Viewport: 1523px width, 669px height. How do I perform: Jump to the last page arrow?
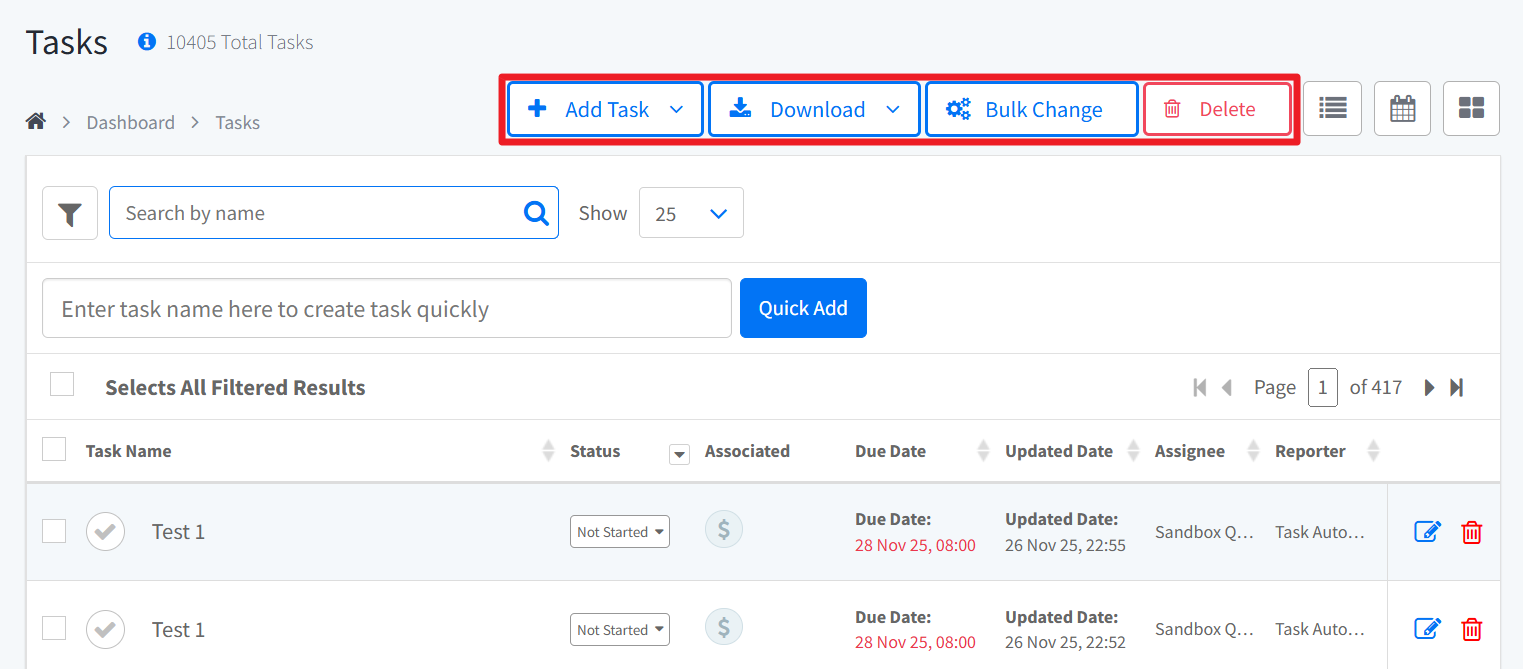pyautogui.click(x=1457, y=388)
